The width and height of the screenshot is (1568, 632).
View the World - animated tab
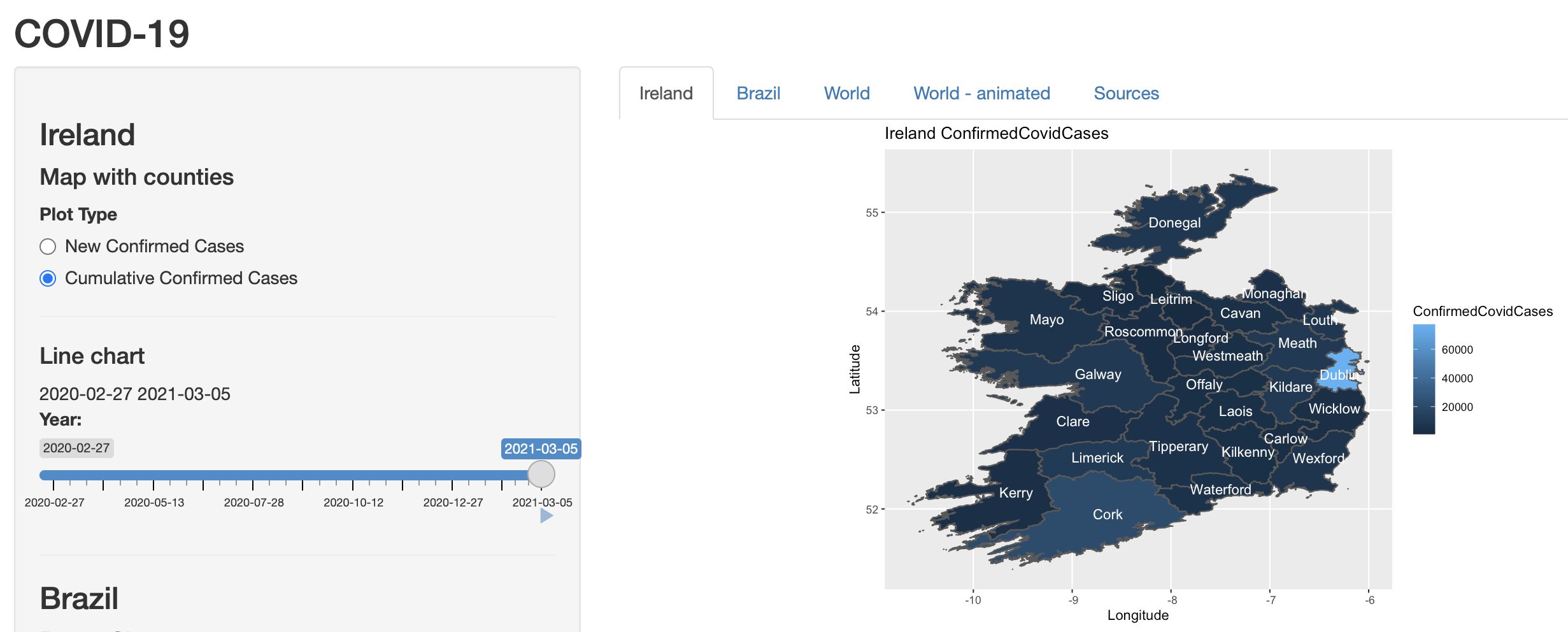coord(981,93)
